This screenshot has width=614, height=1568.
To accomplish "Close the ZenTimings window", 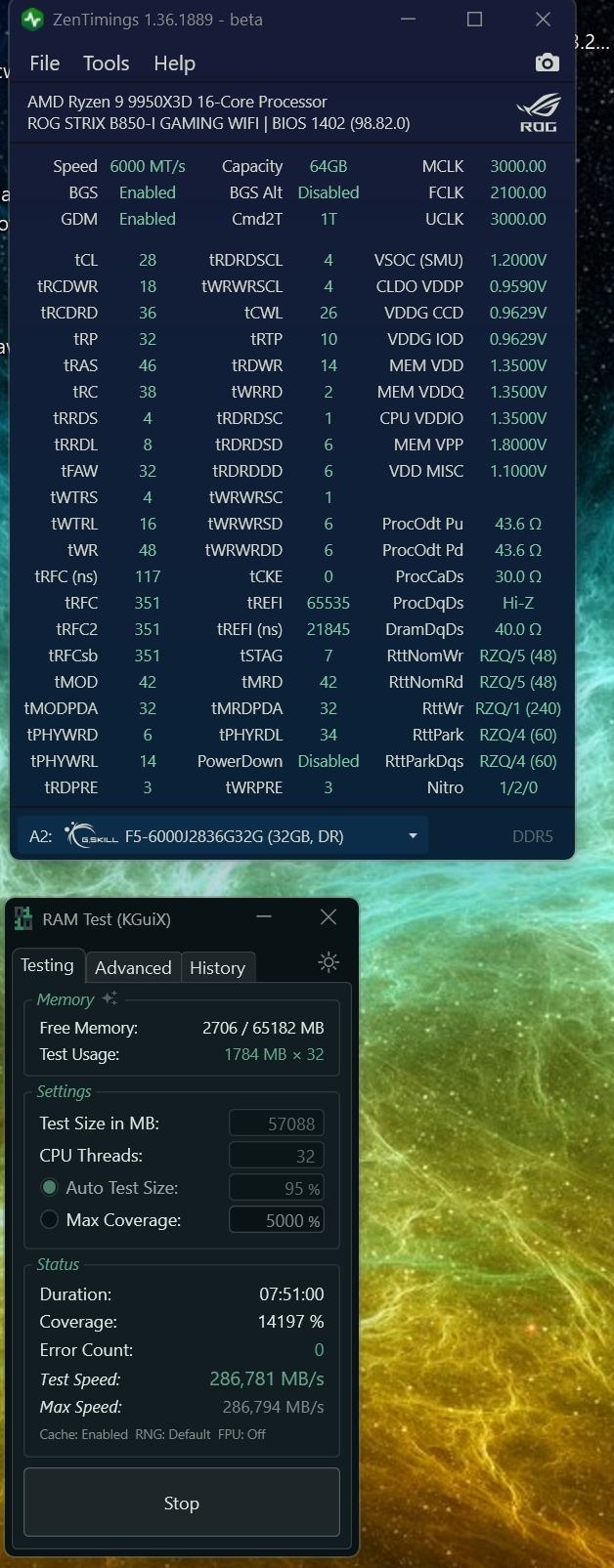I will pyautogui.click(x=543, y=20).
